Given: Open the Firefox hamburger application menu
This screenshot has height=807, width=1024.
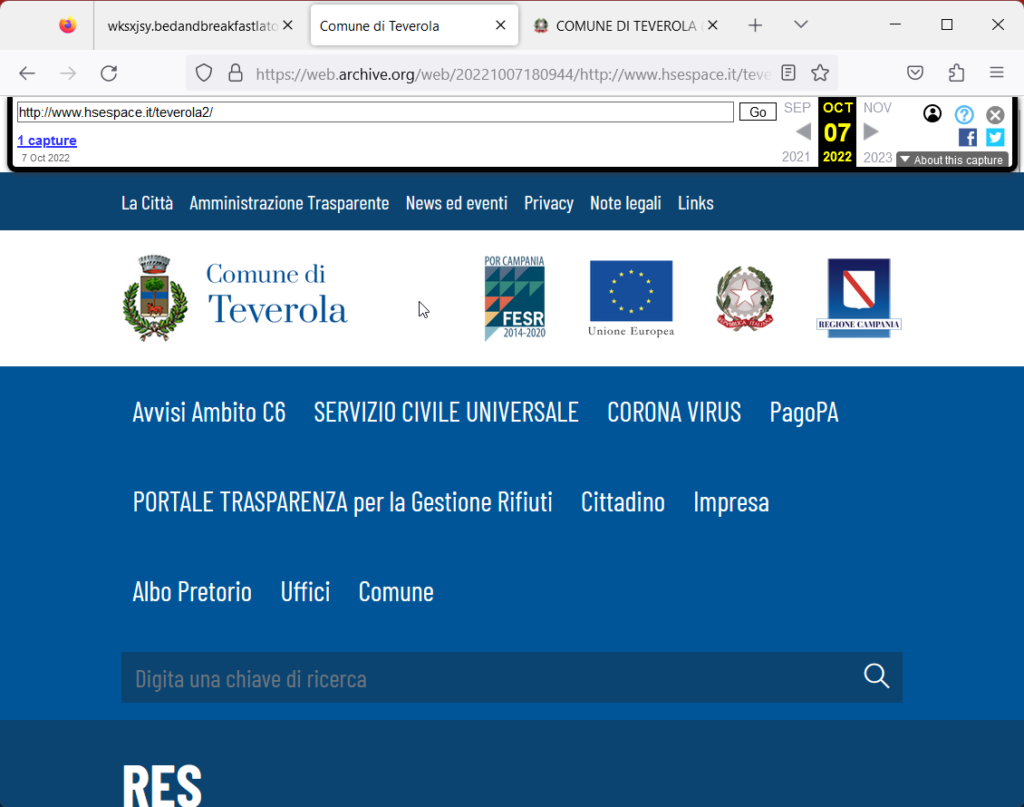Looking at the screenshot, I should (996, 73).
